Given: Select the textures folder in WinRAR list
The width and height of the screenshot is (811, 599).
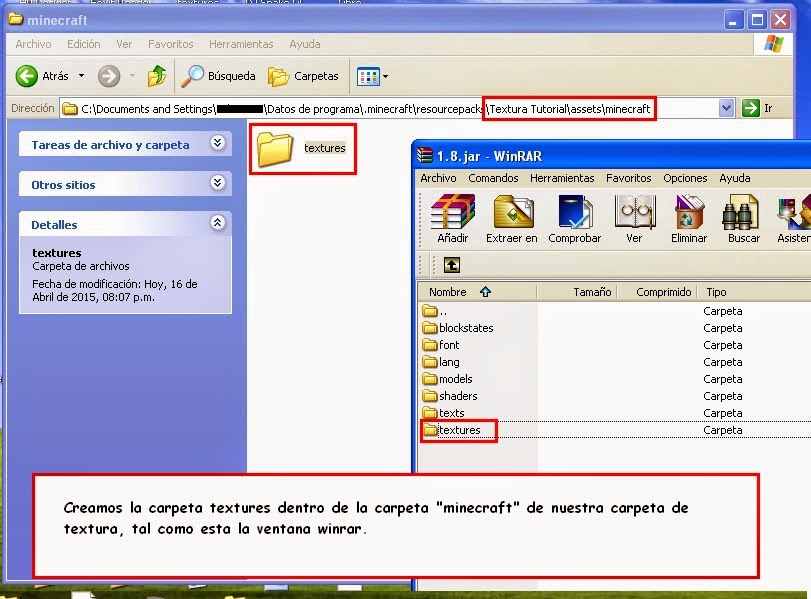Looking at the screenshot, I should tap(452, 430).
